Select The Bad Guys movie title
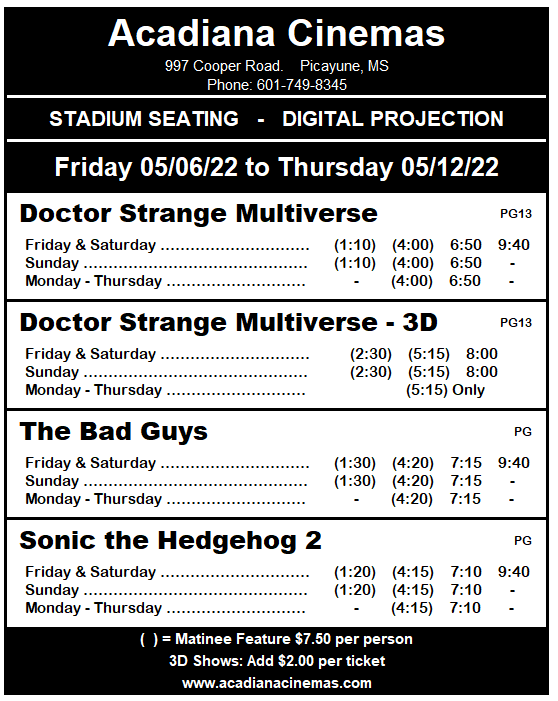Screen dimensions: 558x701 pyautogui.click(x=114, y=432)
